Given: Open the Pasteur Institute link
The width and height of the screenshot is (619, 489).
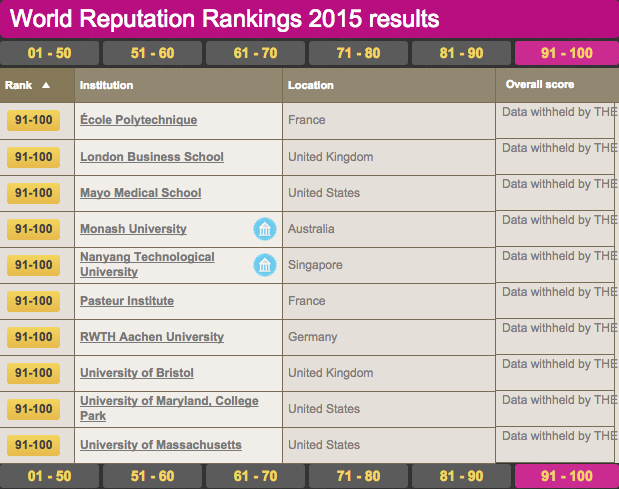Looking at the screenshot, I should [127, 301].
